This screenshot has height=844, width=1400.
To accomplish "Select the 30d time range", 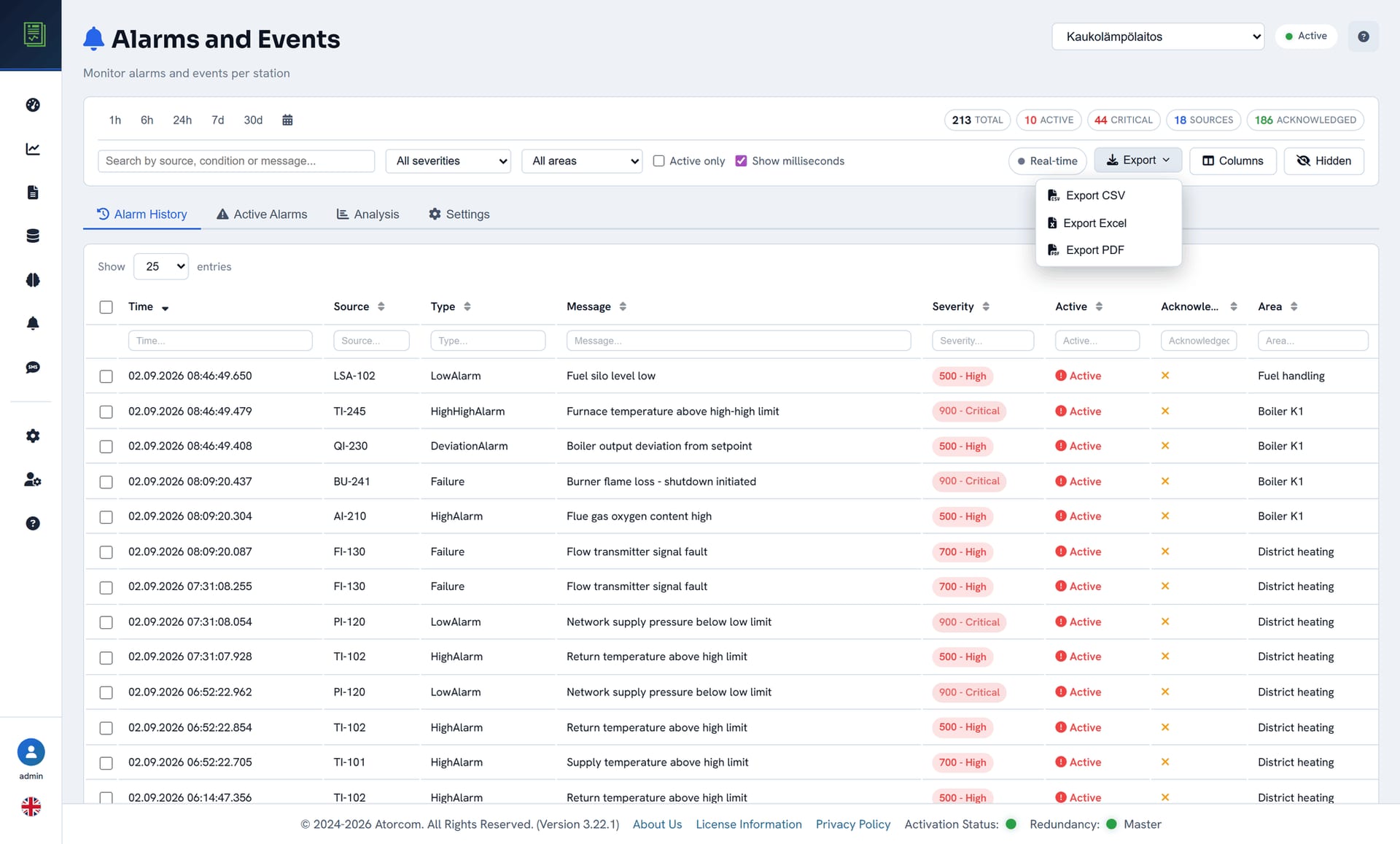I will coord(253,120).
